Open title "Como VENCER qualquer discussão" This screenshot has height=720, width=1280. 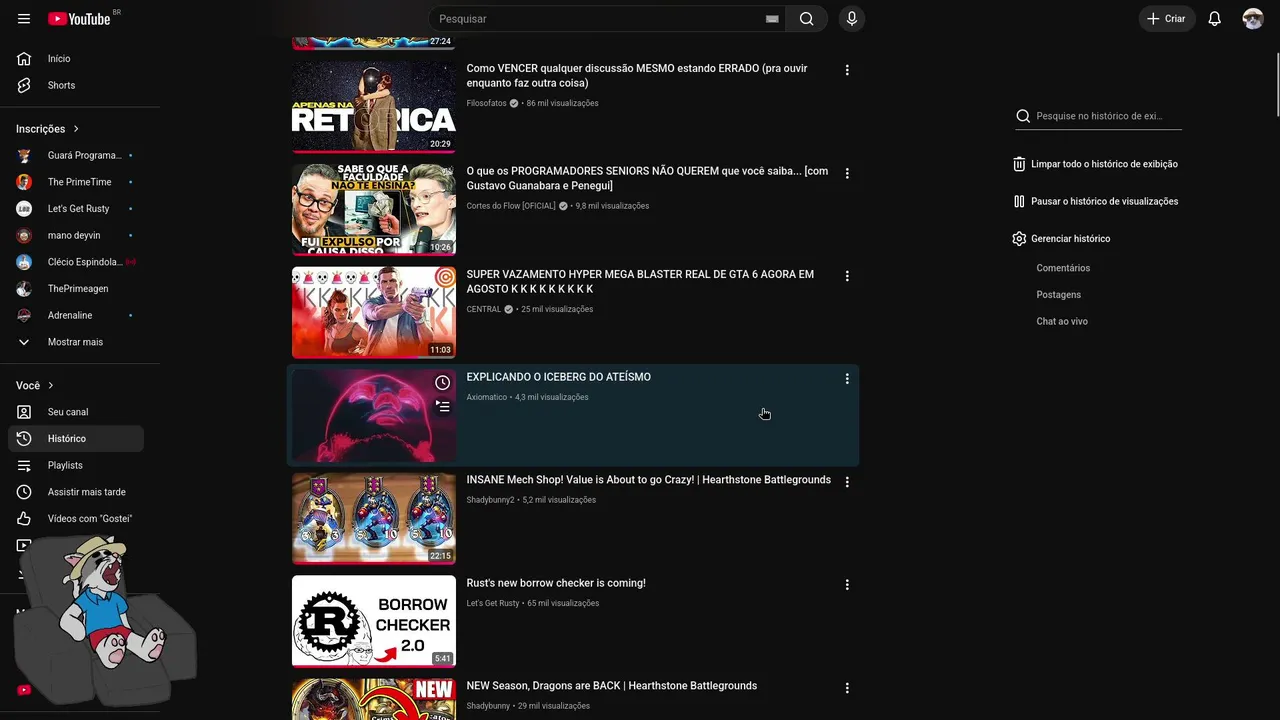[637, 76]
